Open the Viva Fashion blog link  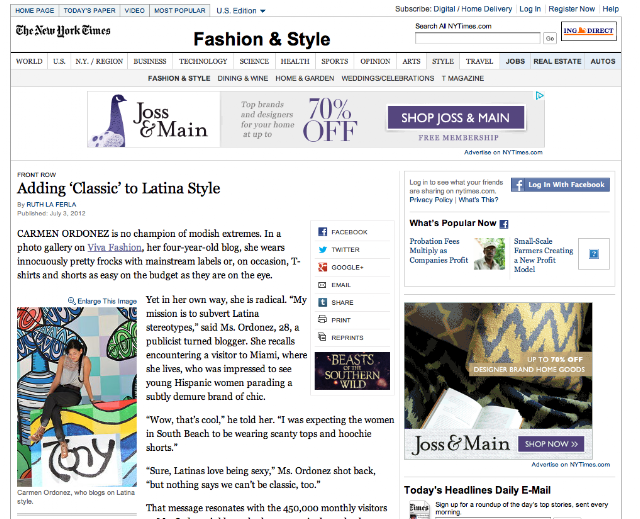point(114,247)
